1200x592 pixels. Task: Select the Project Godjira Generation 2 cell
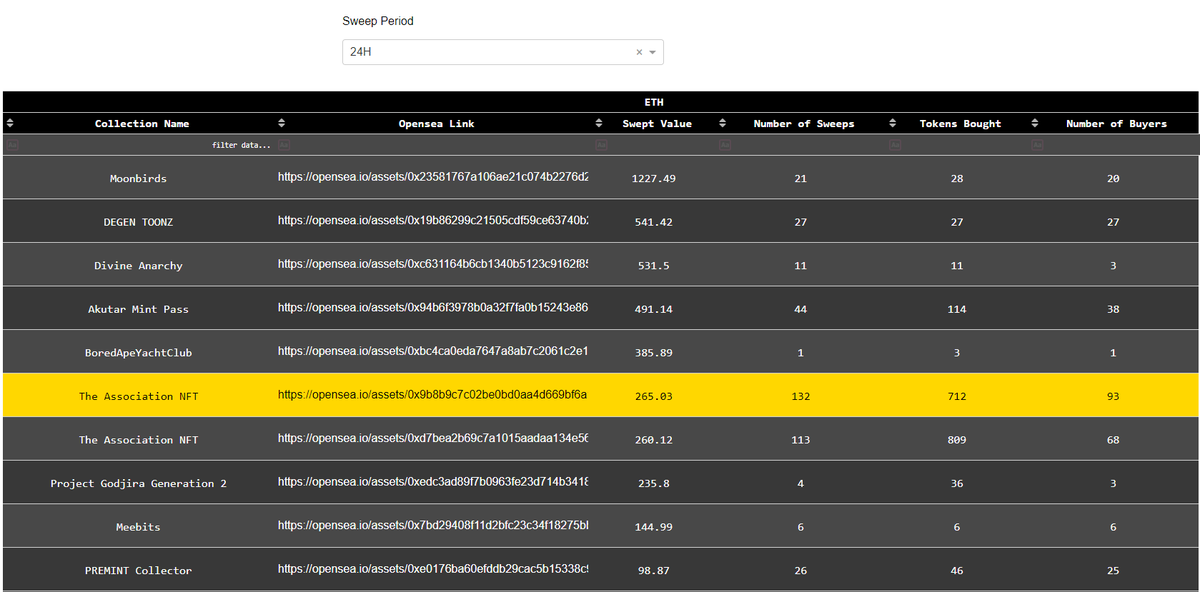point(138,483)
